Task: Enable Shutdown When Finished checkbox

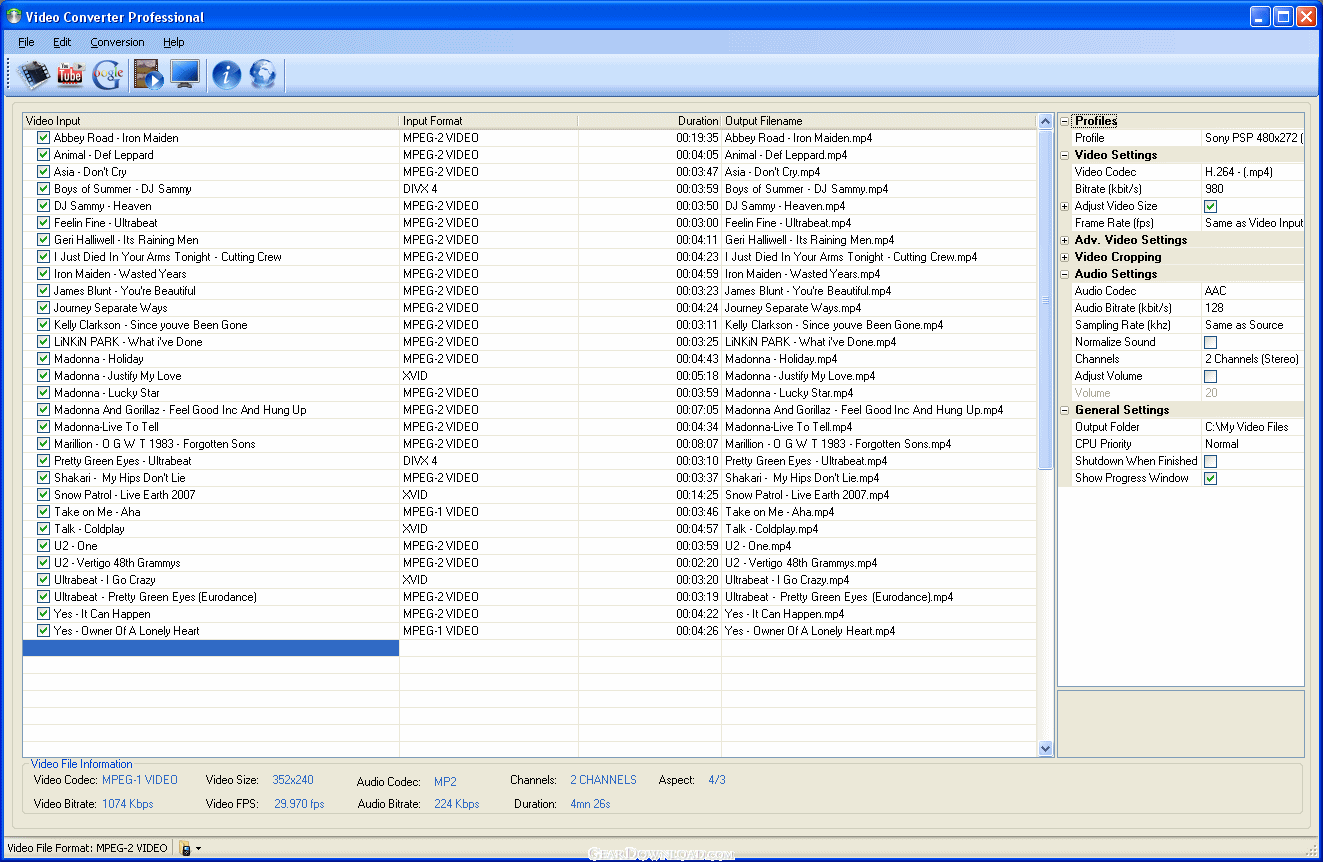Action: pos(1211,461)
